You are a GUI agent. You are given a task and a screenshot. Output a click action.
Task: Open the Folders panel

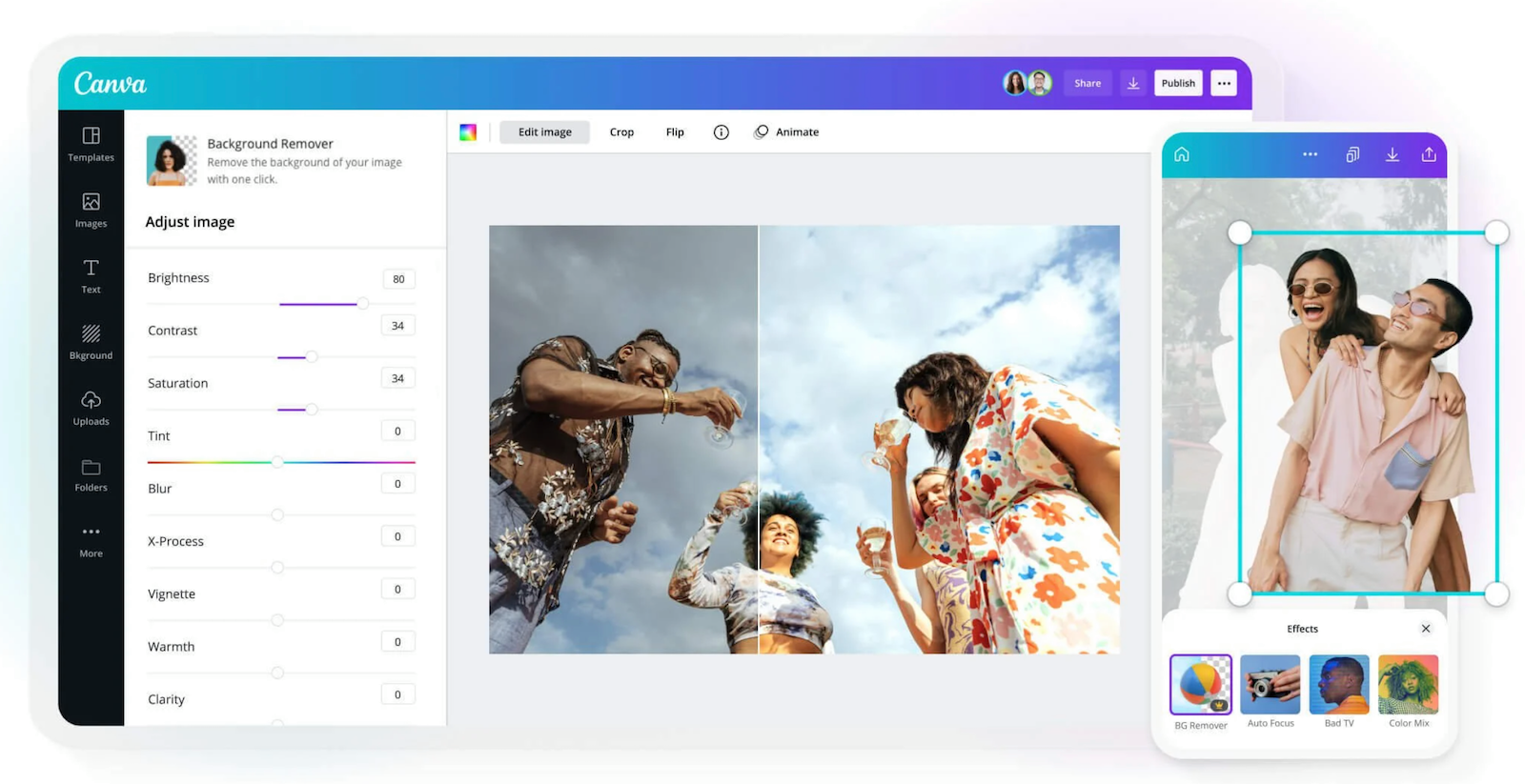pyautogui.click(x=91, y=474)
